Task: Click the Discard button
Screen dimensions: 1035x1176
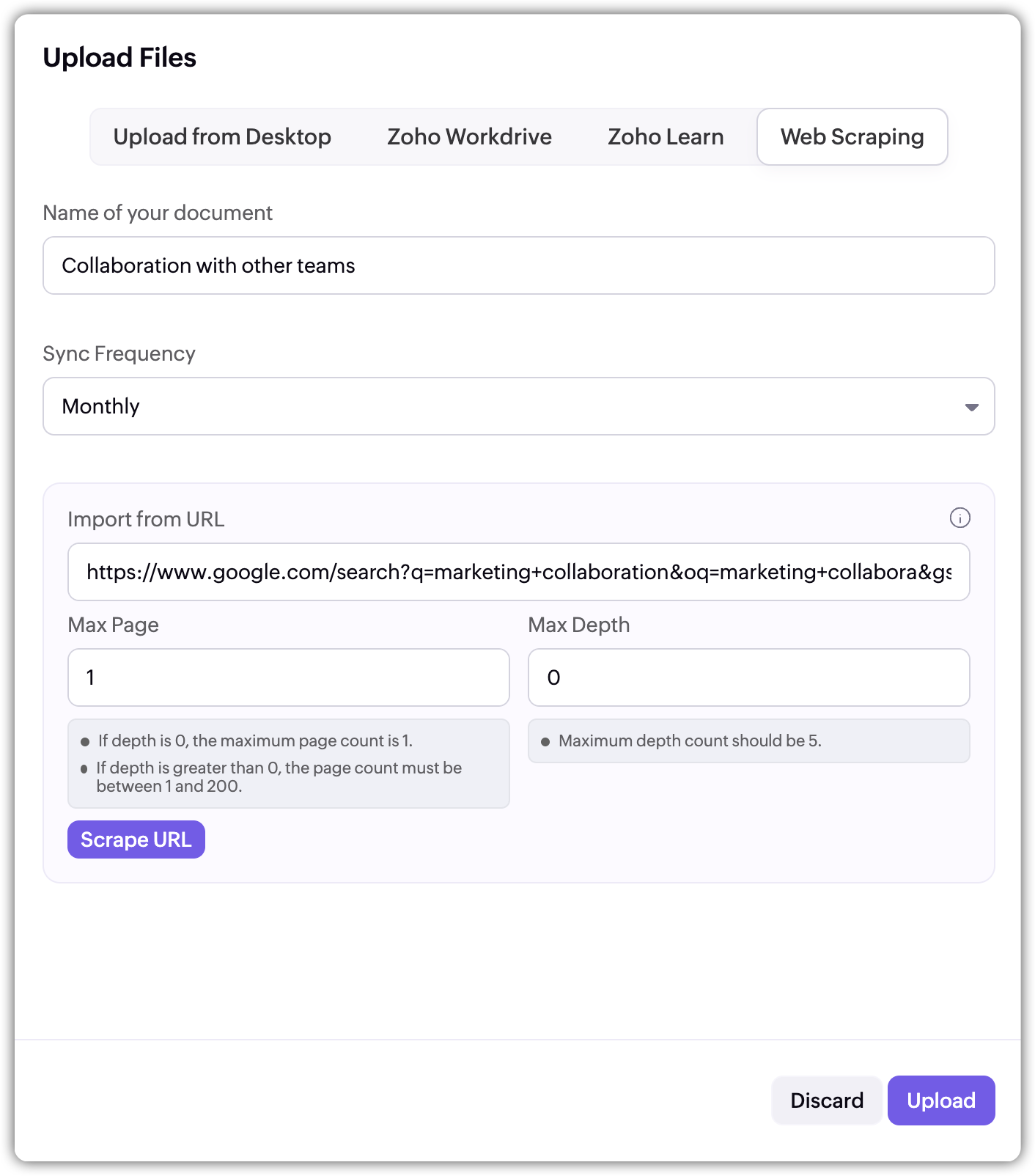Action: [827, 1100]
